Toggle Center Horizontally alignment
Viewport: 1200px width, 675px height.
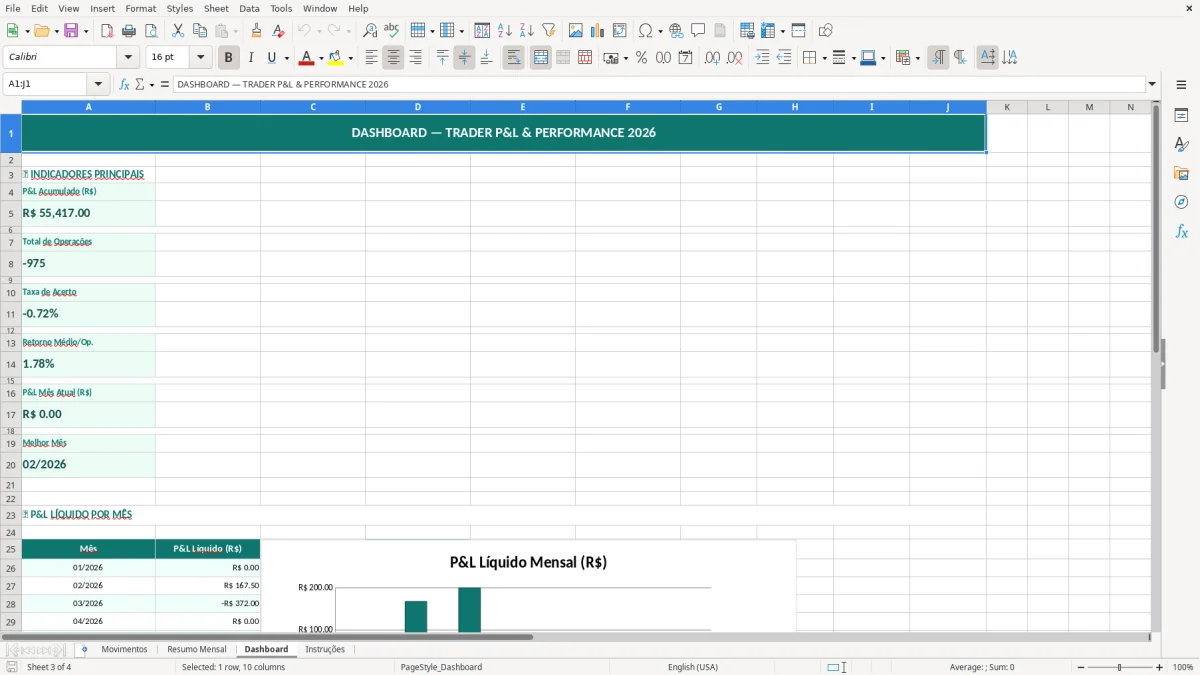[x=393, y=58]
